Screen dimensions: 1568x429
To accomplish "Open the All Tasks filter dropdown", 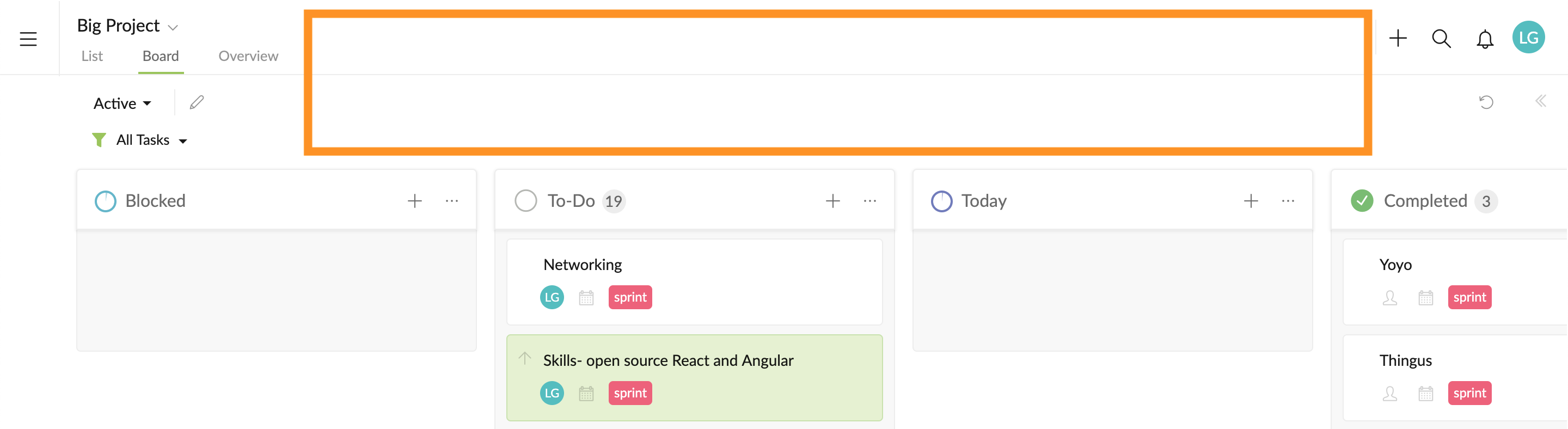I will coord(151,140).
